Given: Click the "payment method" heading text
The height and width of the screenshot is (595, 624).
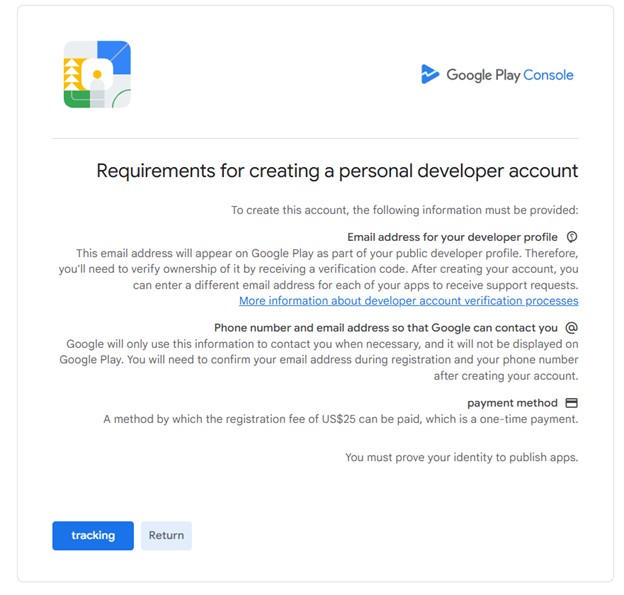Looking at the screenshot, I should pos(512,403).
